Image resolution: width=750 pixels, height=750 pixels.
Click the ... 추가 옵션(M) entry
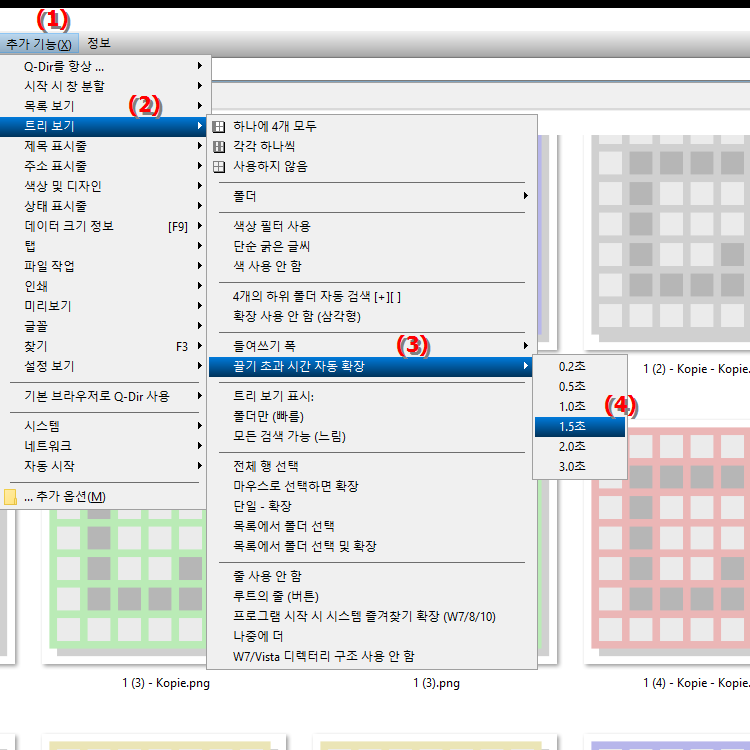[103, 496]
